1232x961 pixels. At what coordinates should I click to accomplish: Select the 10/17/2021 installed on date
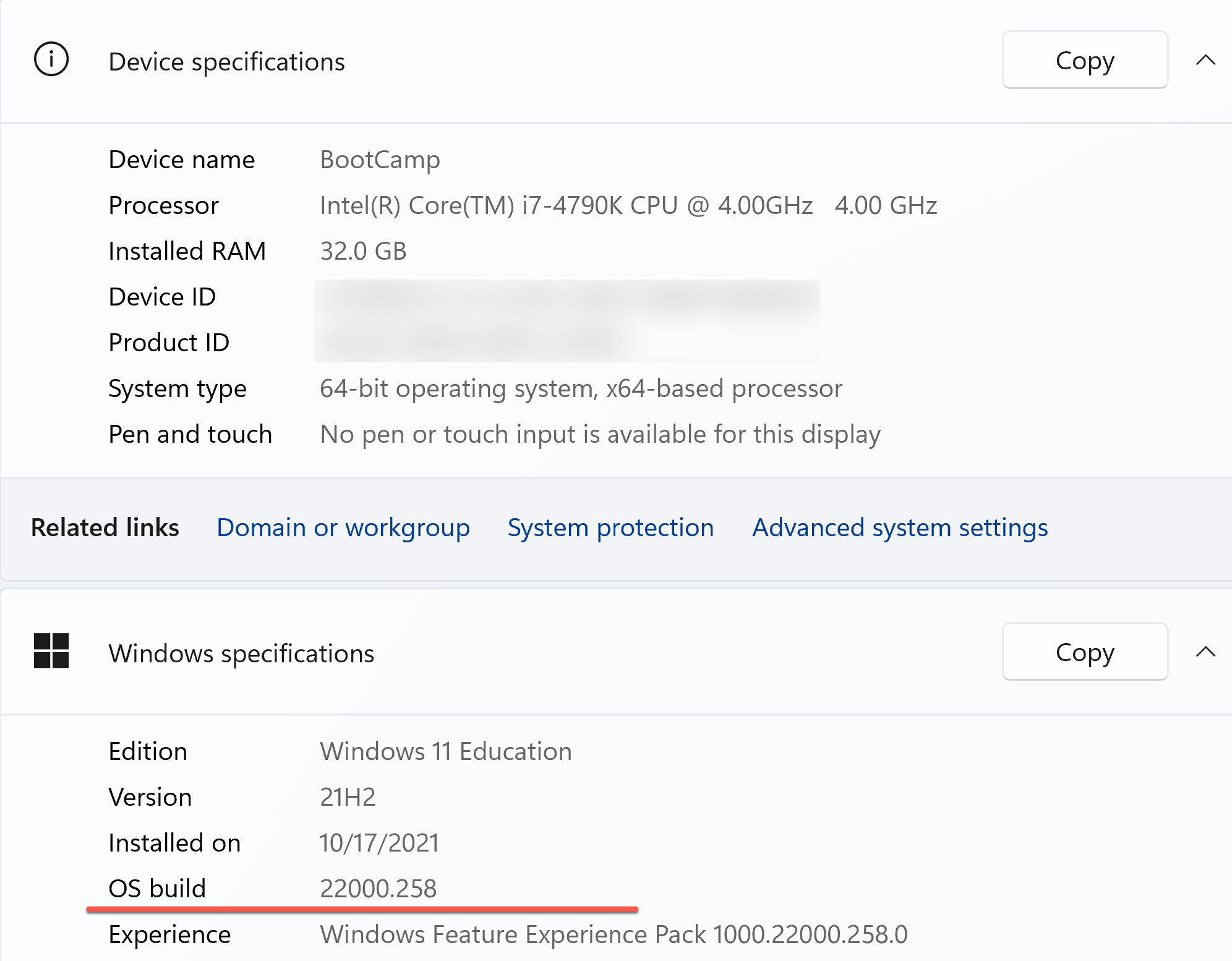click(x=379, y=843)
